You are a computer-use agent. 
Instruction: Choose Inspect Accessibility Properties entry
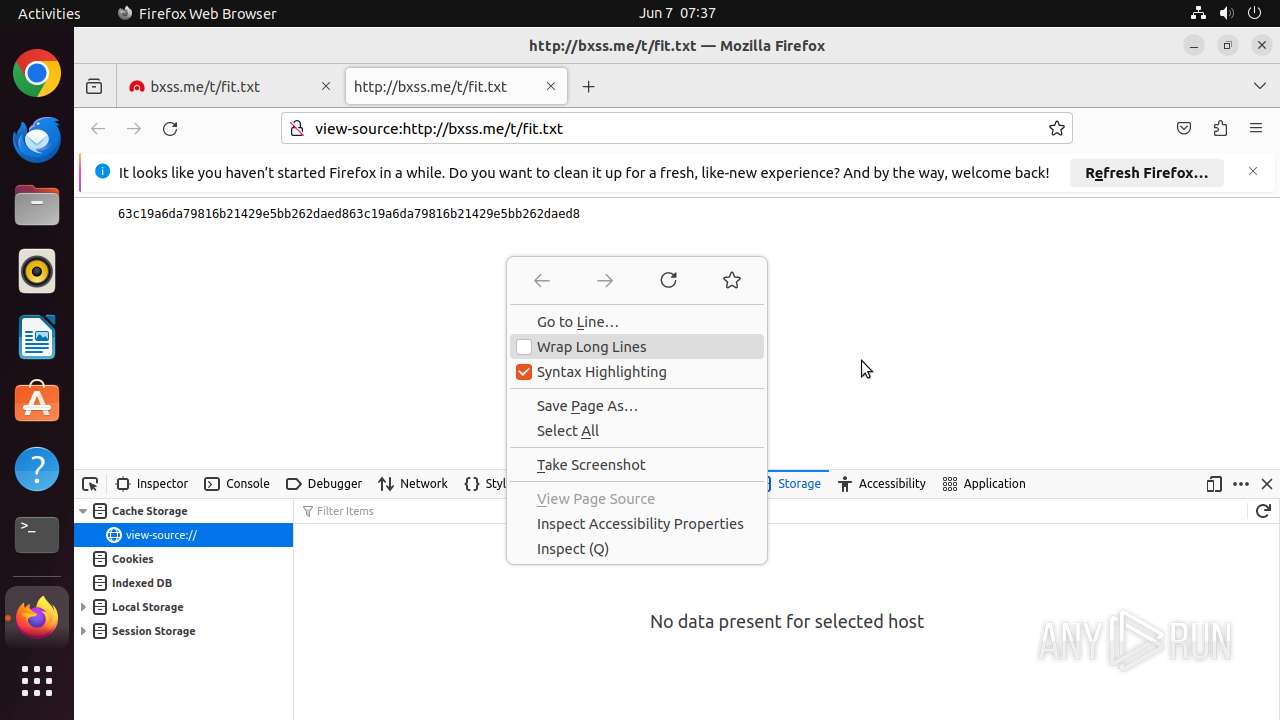pyautogui.click(x=637, y=524)
